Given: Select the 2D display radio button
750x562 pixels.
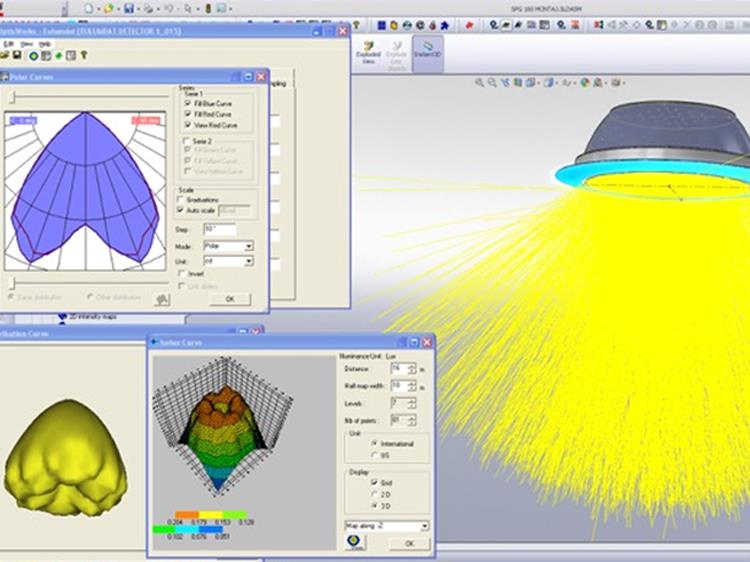Looking at the screenshot, I should pyautogui.click(x=374, y=493).
